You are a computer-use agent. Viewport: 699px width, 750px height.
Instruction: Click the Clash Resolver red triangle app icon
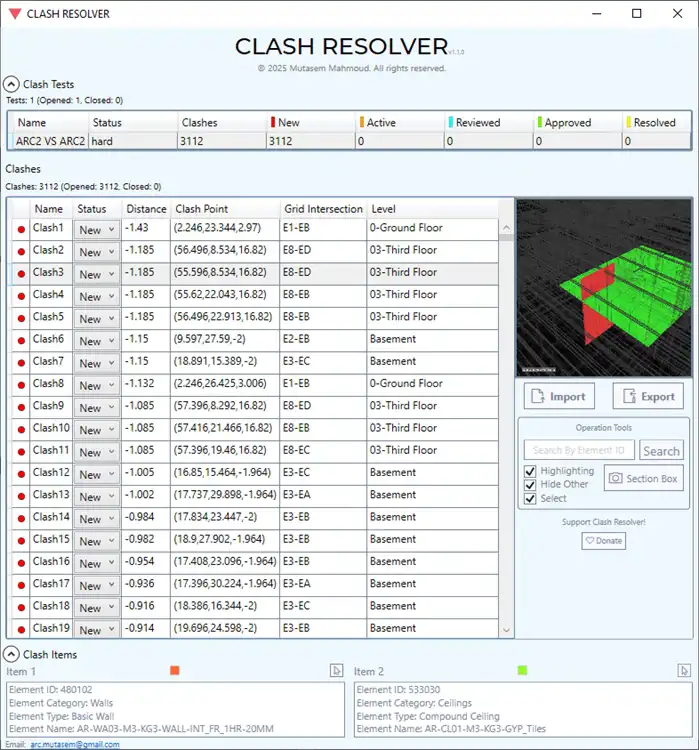15,14
